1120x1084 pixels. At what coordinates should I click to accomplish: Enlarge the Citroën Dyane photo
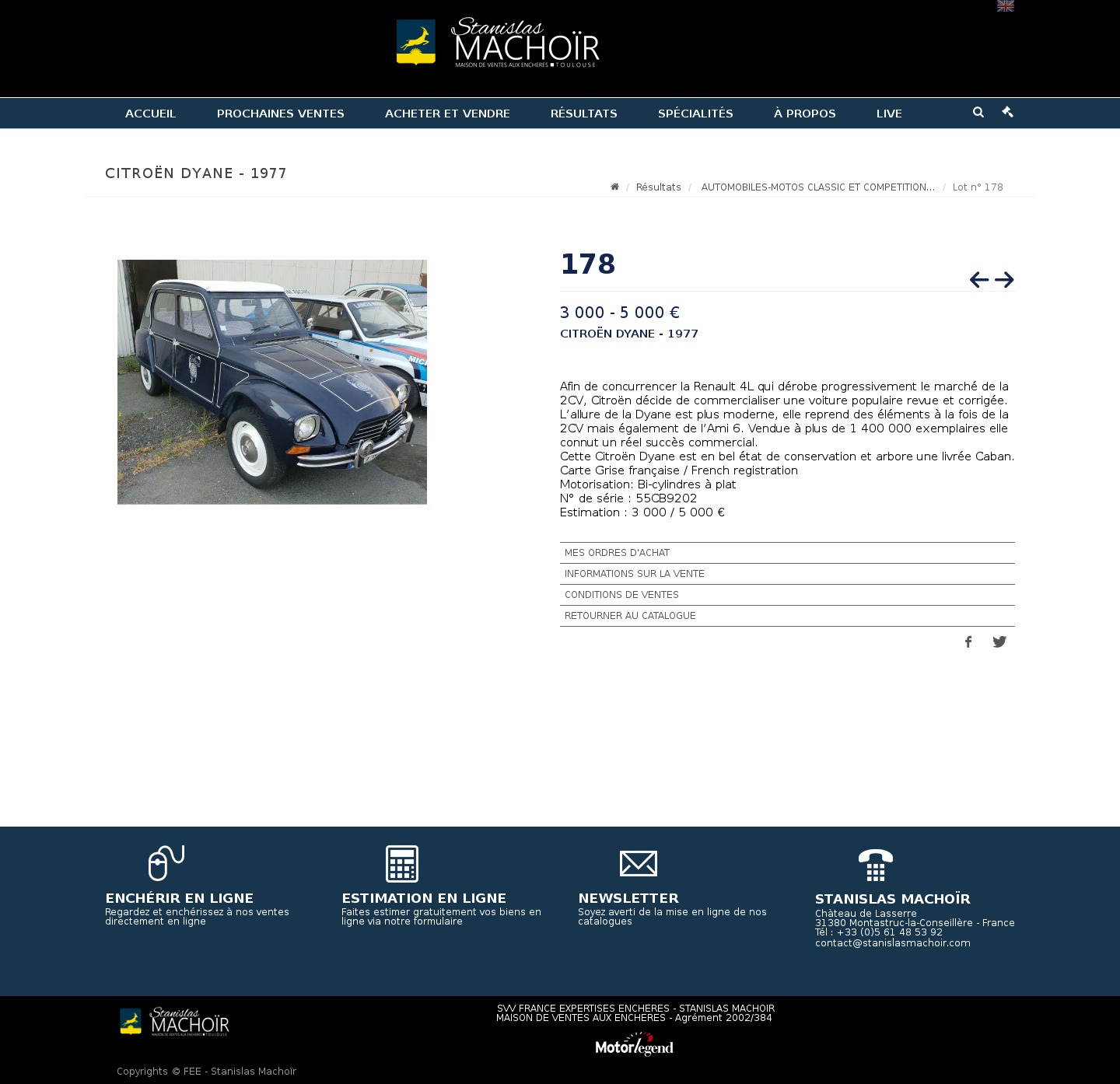point(272,382)
